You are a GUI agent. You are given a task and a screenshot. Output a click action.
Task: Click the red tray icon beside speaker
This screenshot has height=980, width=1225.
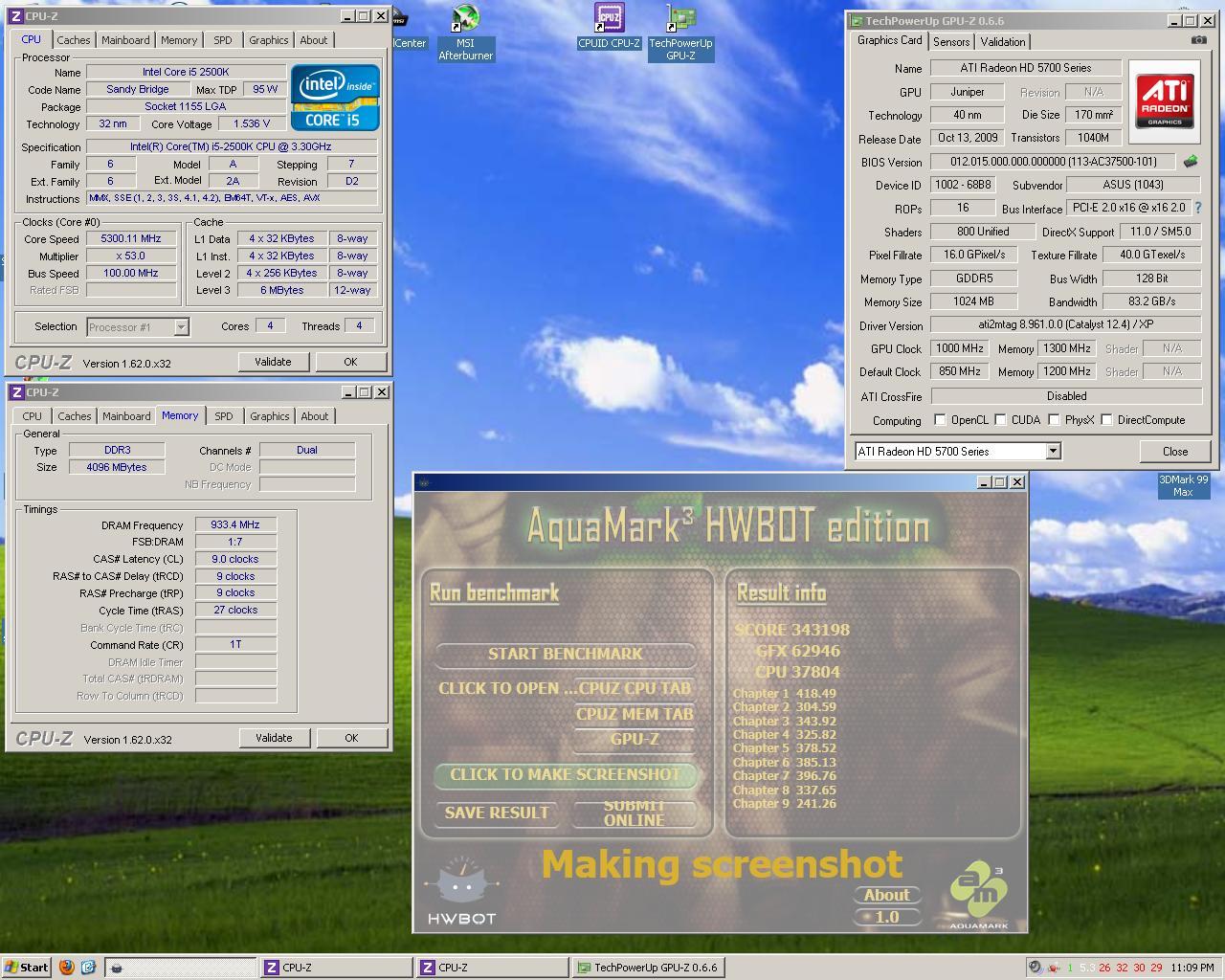pyautogui.click(x=1053, y=968)
